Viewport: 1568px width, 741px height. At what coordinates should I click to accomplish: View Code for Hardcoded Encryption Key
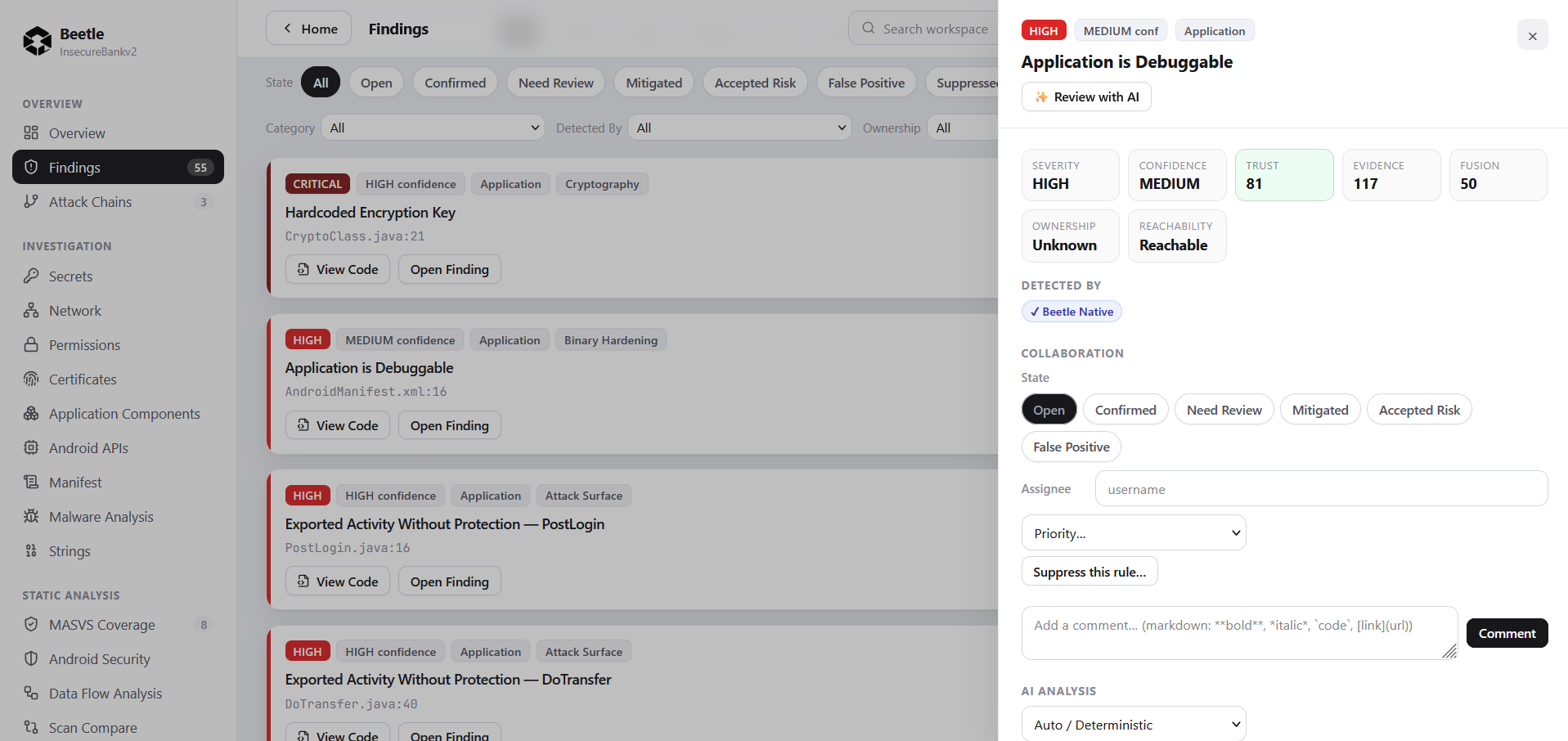338,269
